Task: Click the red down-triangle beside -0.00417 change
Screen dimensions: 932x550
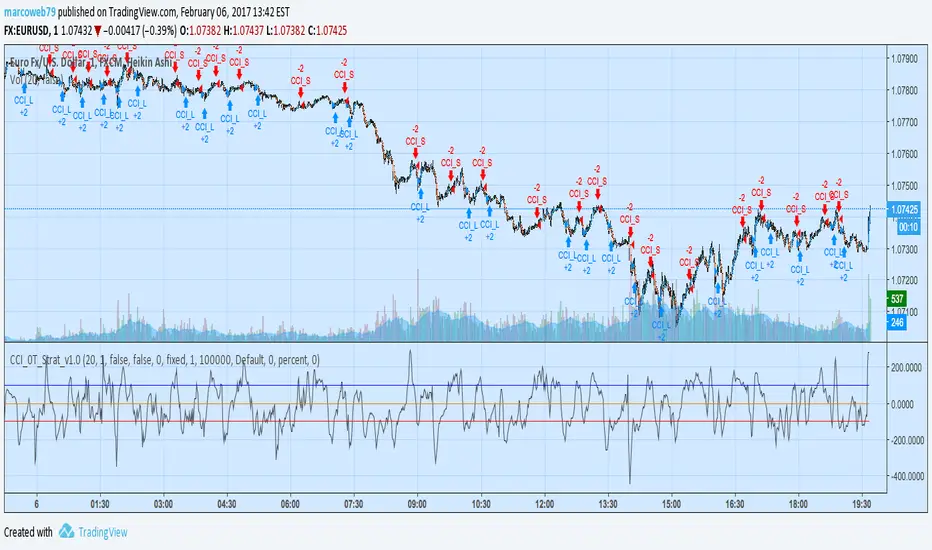Action: tap(97, 31)
